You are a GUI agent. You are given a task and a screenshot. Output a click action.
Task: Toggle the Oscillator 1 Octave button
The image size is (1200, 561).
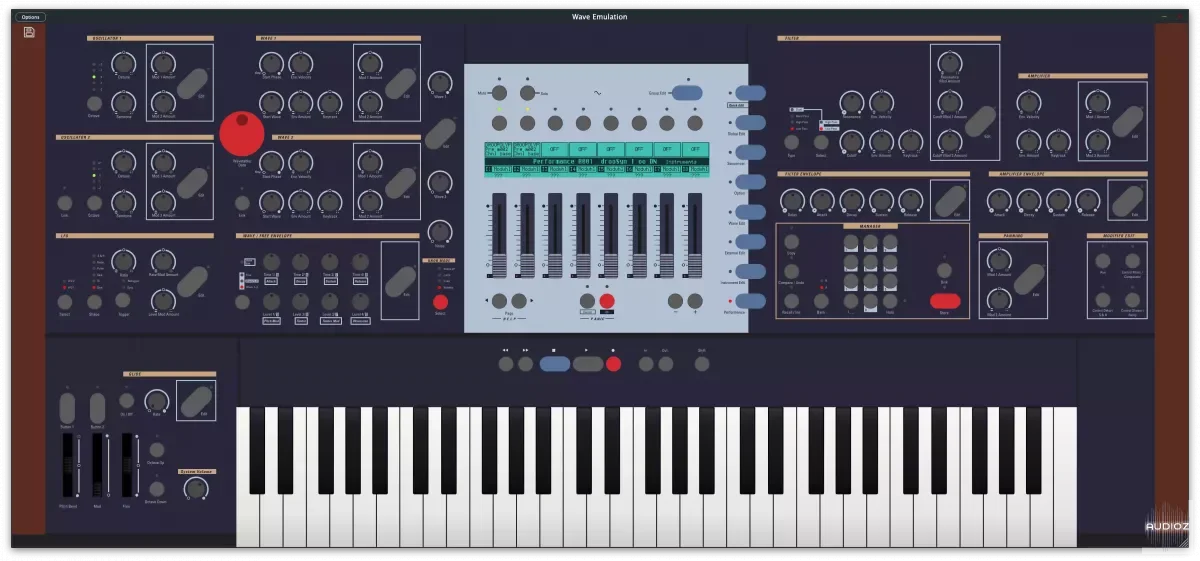tap(94, 103)
